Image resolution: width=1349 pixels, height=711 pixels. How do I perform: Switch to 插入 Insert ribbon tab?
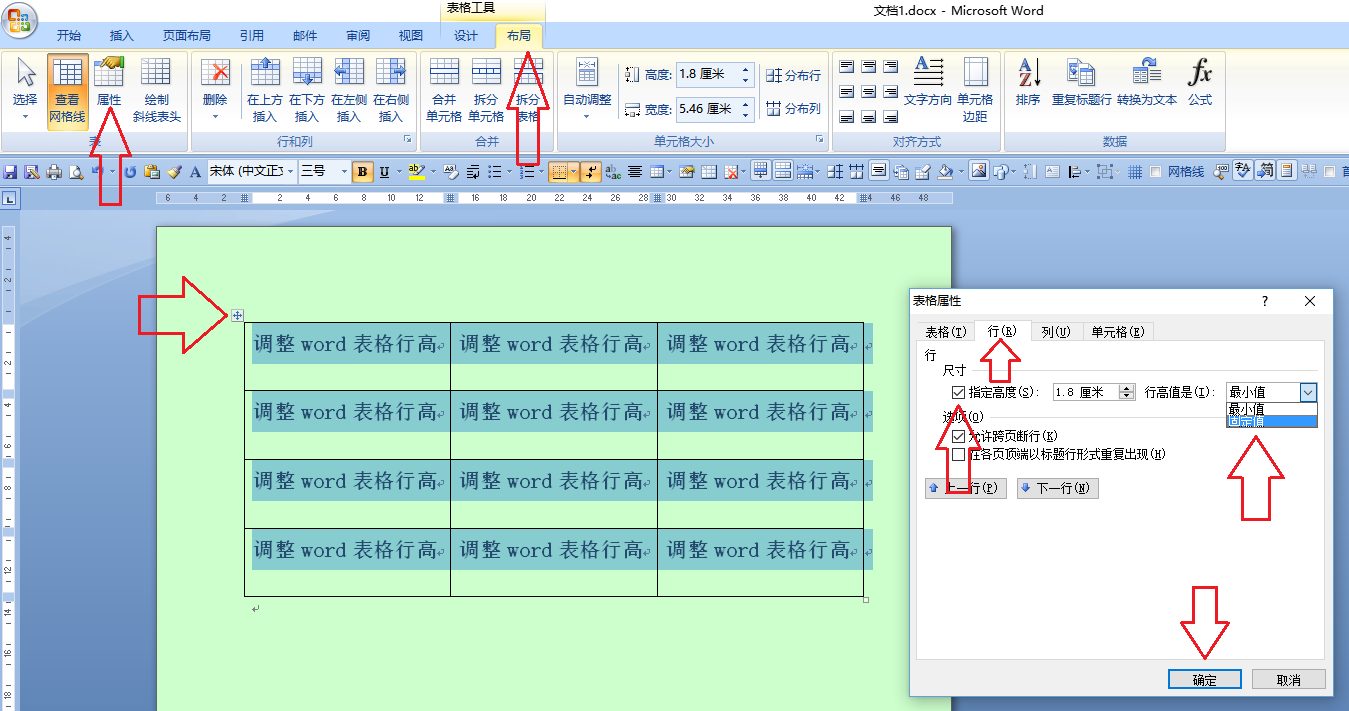point(121,36)
